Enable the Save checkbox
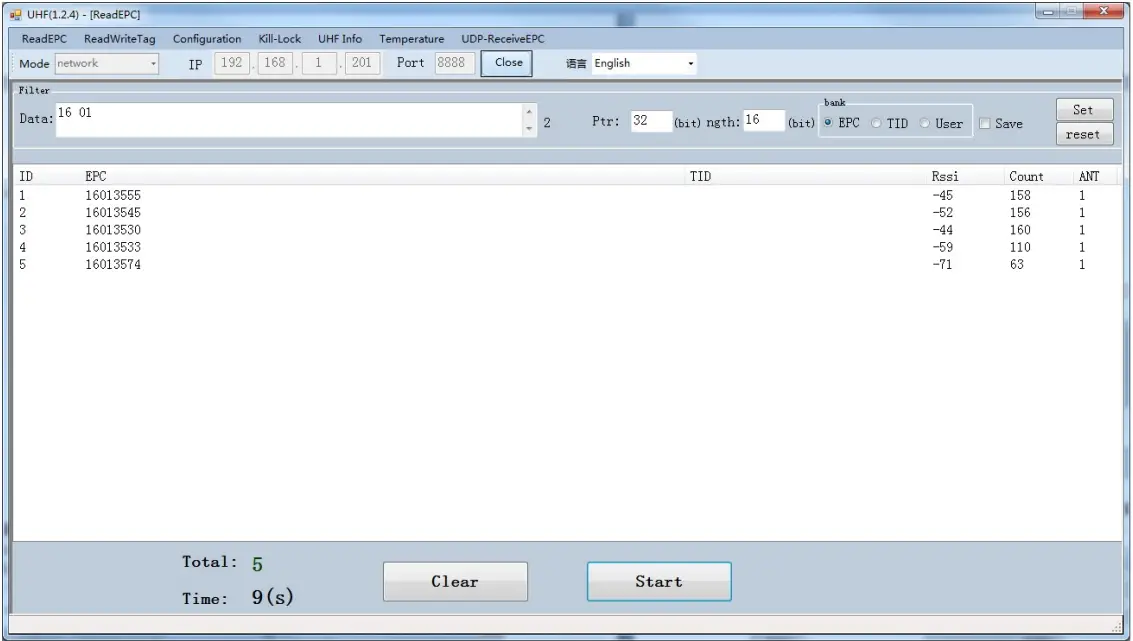1133x641 pixels. point(985,124)
